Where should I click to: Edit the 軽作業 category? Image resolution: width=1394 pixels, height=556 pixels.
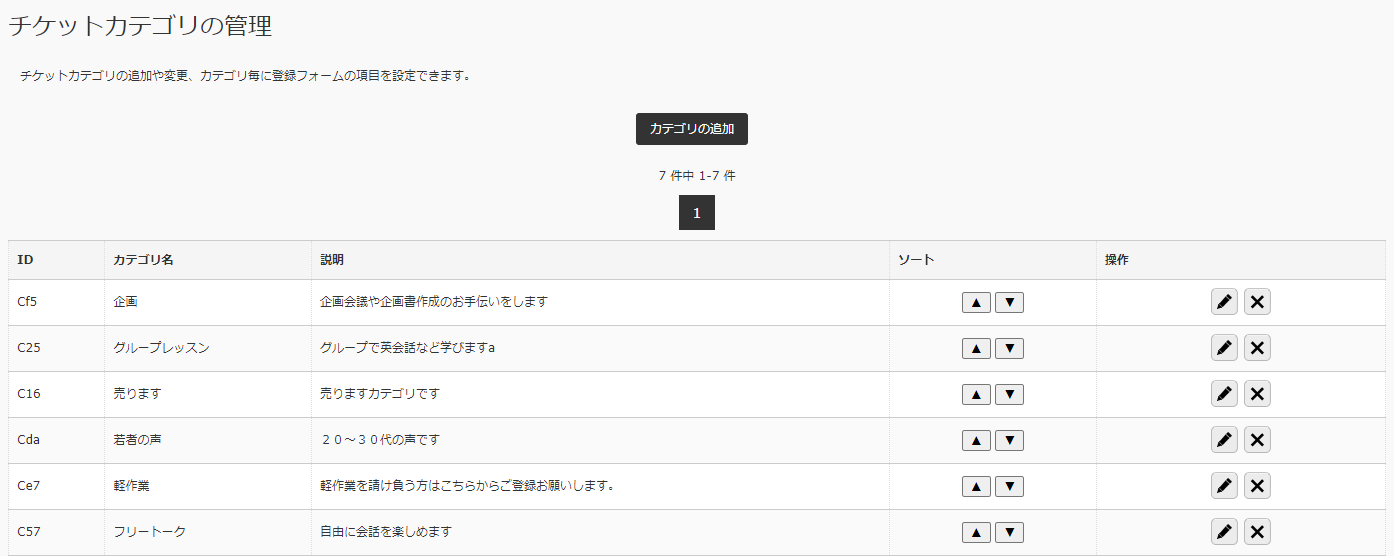(1224, 486)
